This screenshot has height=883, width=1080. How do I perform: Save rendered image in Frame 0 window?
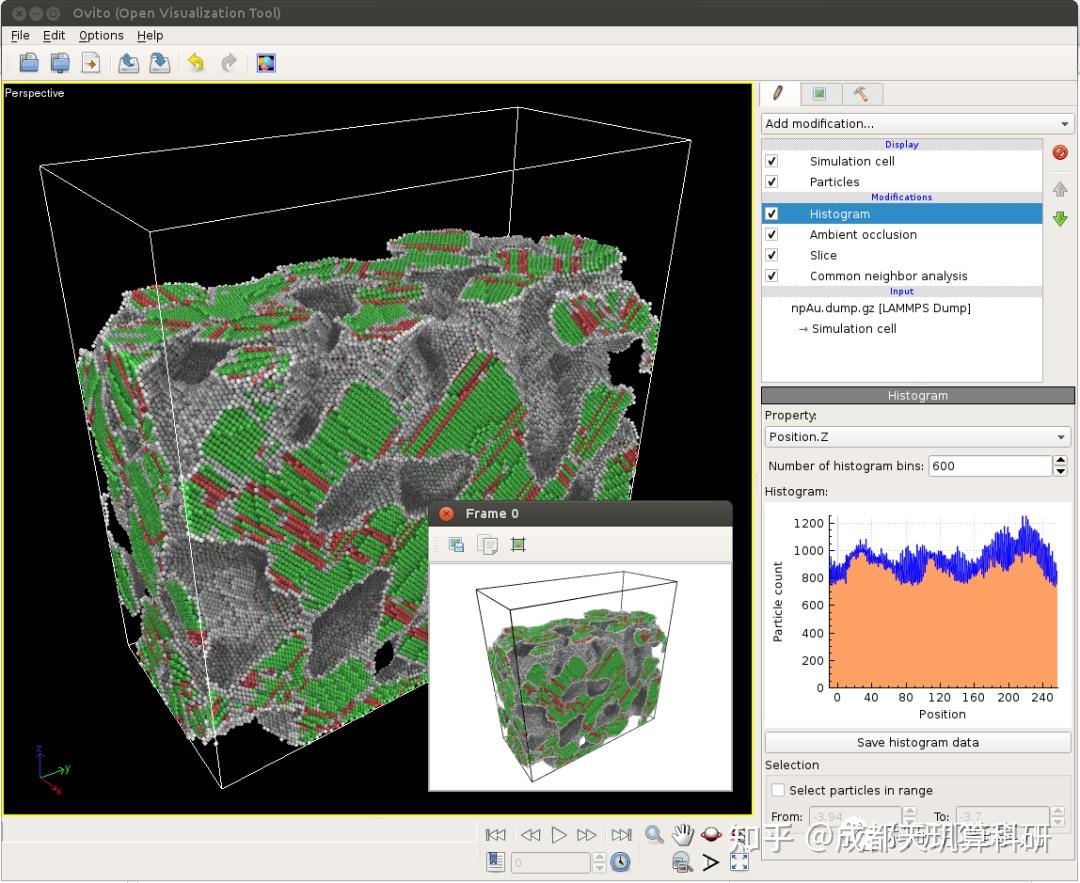[x=456, y=544]
